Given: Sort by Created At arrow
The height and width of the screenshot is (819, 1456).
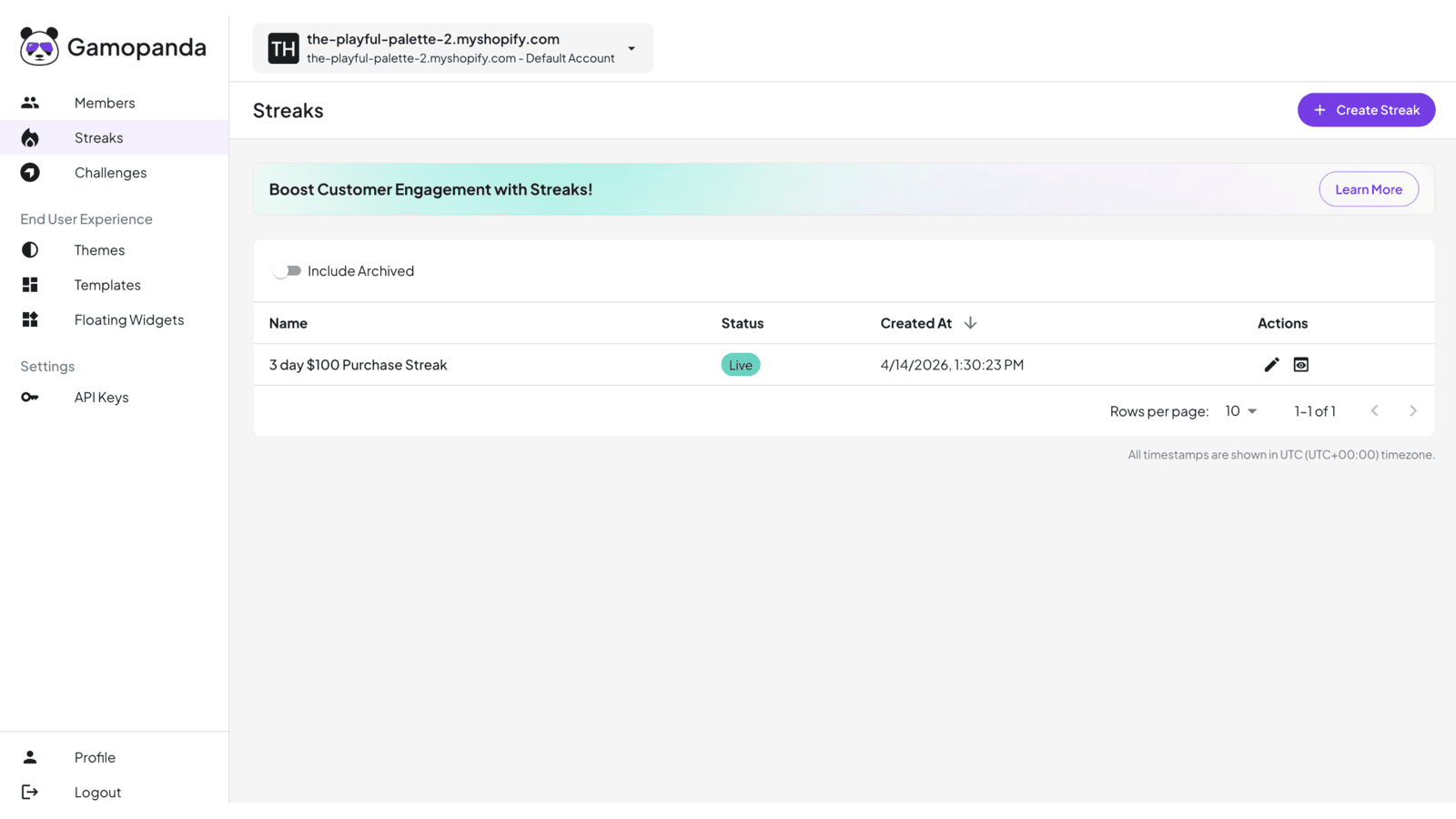Looking at the screenshot, I should click(970, 323).
